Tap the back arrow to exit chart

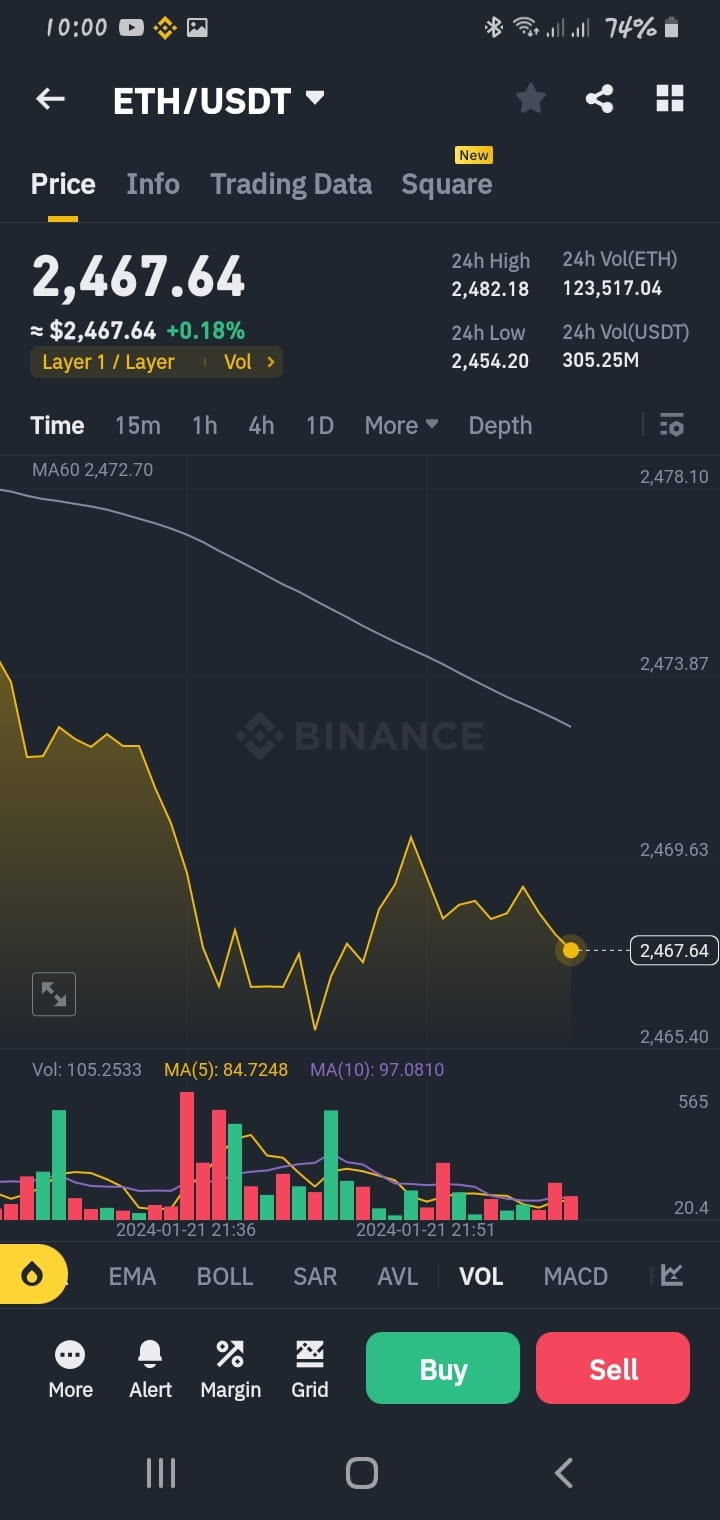click(x=50, y=98)
